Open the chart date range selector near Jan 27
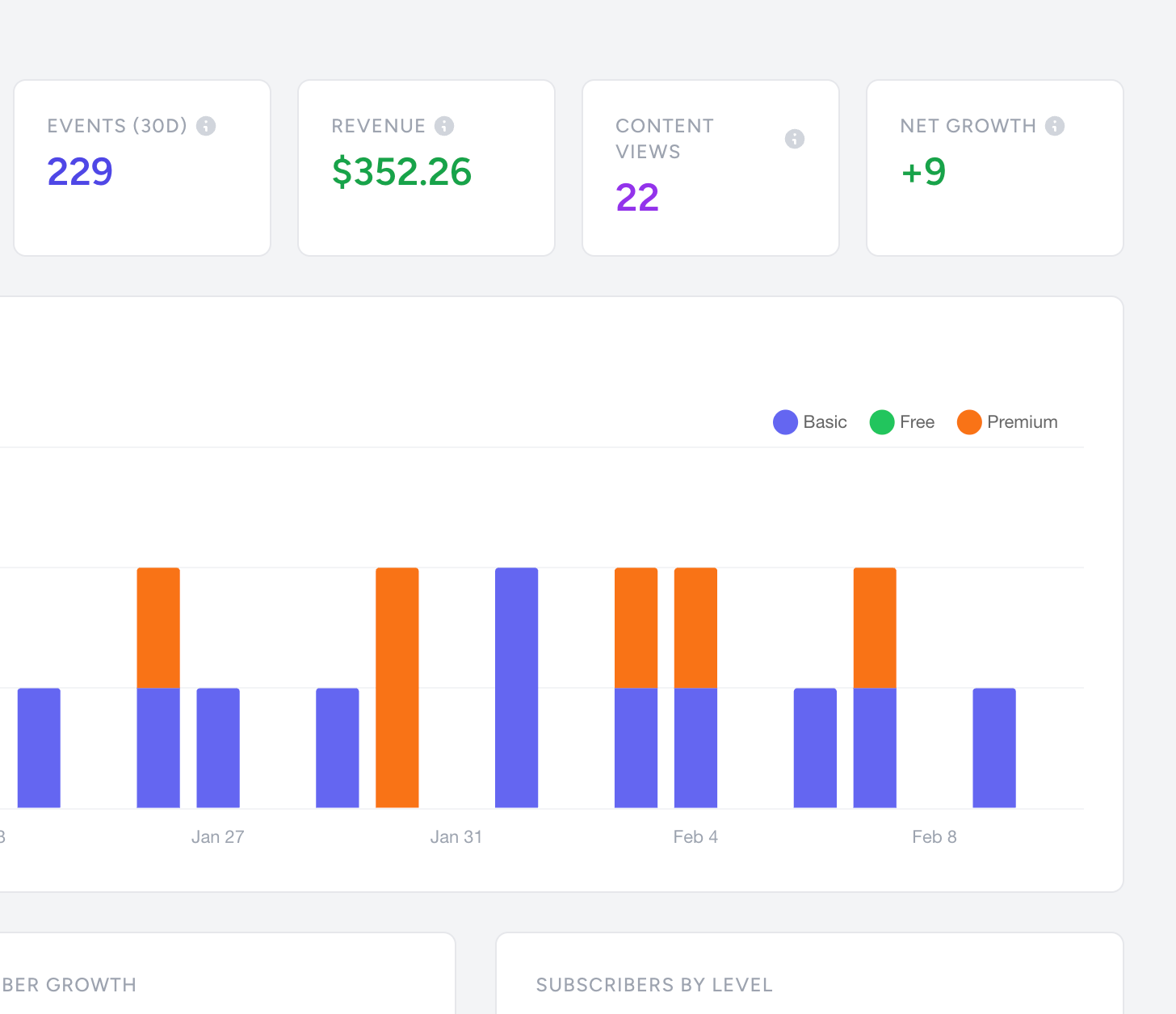This screenshot has height=1014, width=1176. [x=217, y=836]
